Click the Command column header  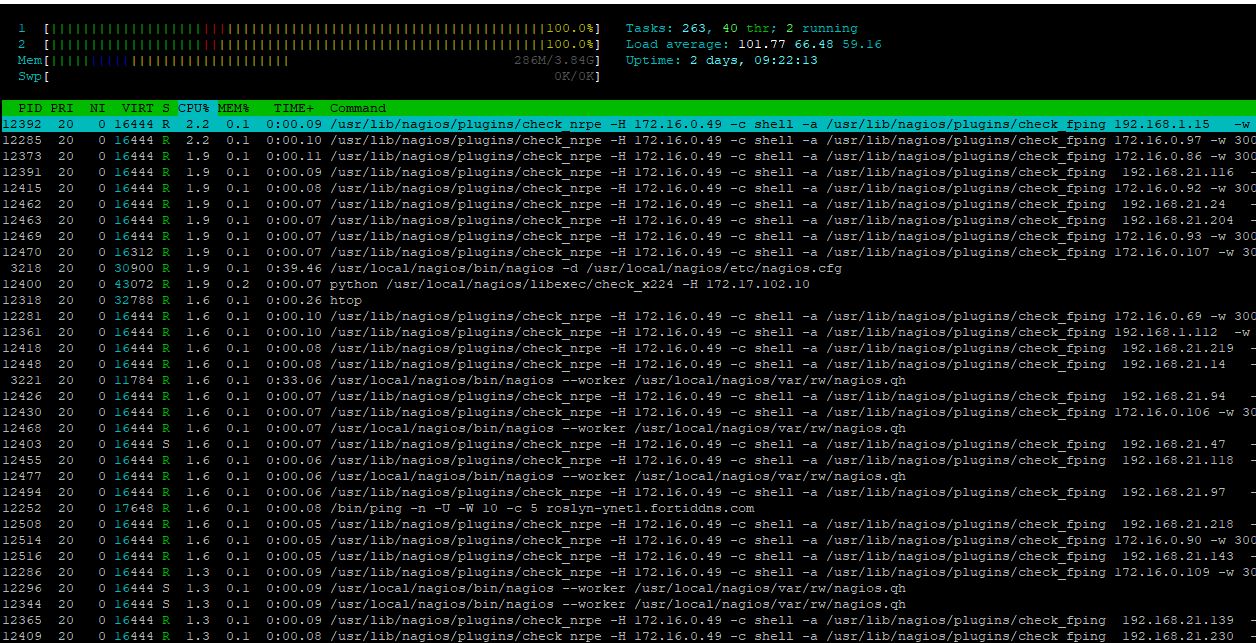[357, 108]
